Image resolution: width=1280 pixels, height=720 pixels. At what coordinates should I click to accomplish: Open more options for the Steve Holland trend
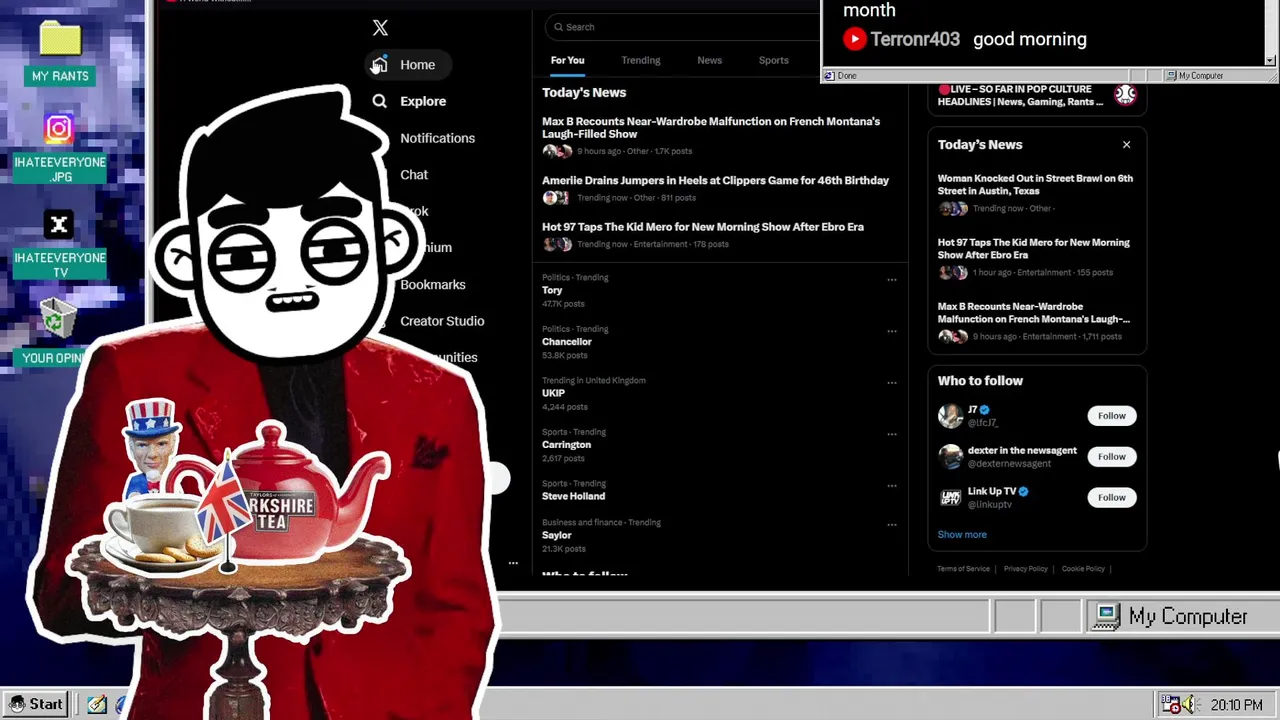click(x=892, y=486)
